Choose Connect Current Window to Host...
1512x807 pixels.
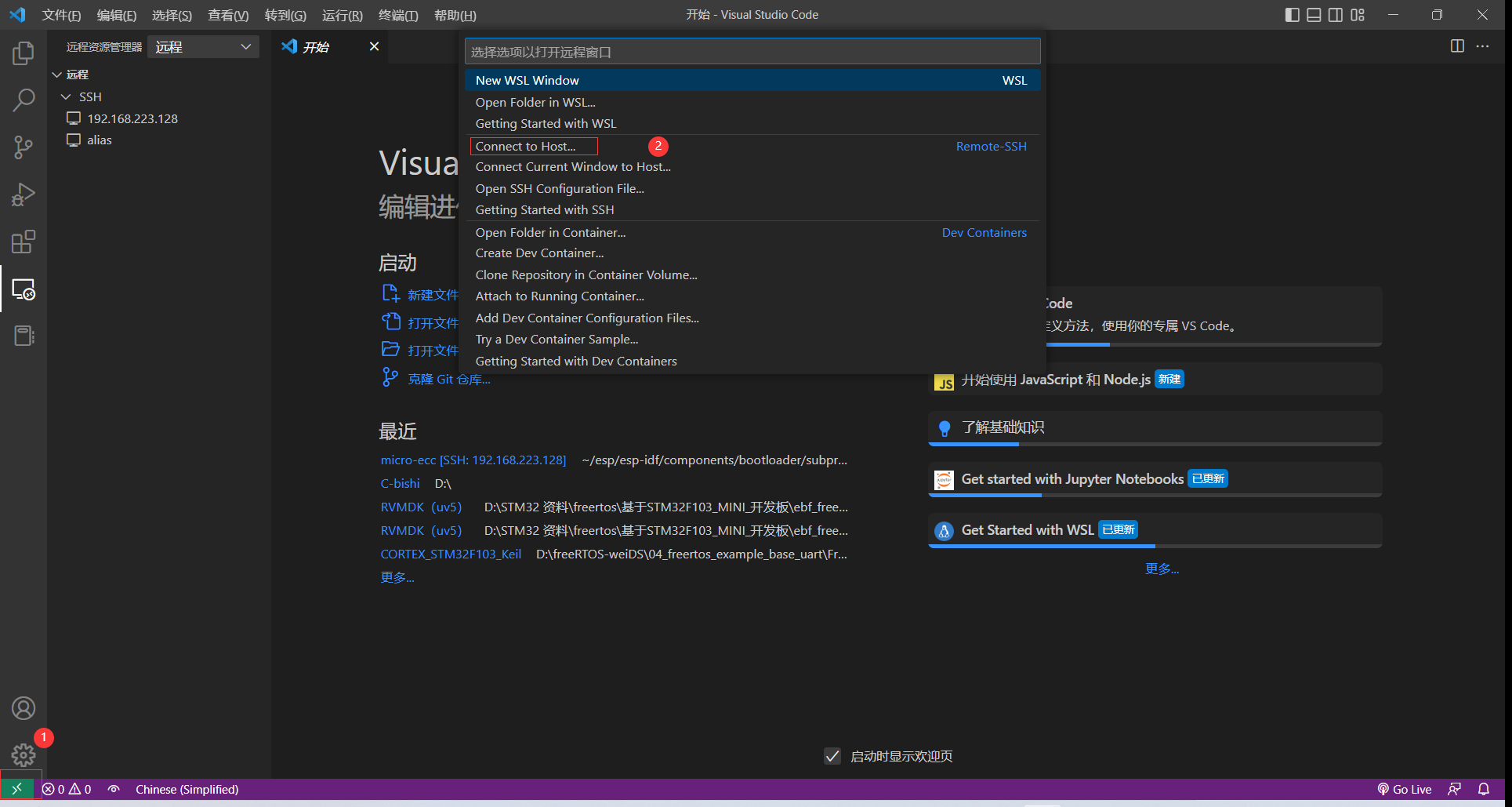pos(752,166)
